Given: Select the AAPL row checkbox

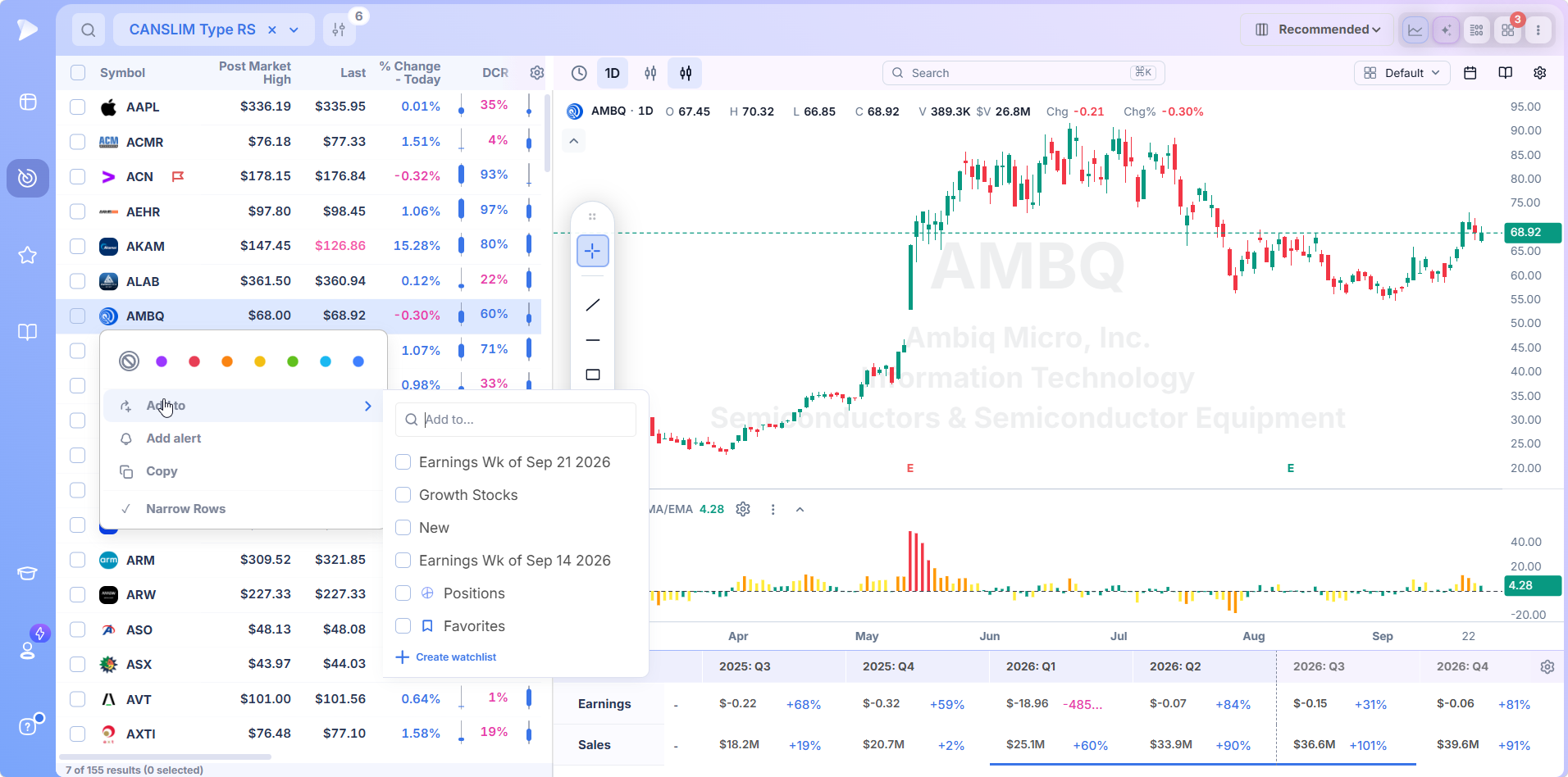Looking at the screenshot, I should point(78,107).
